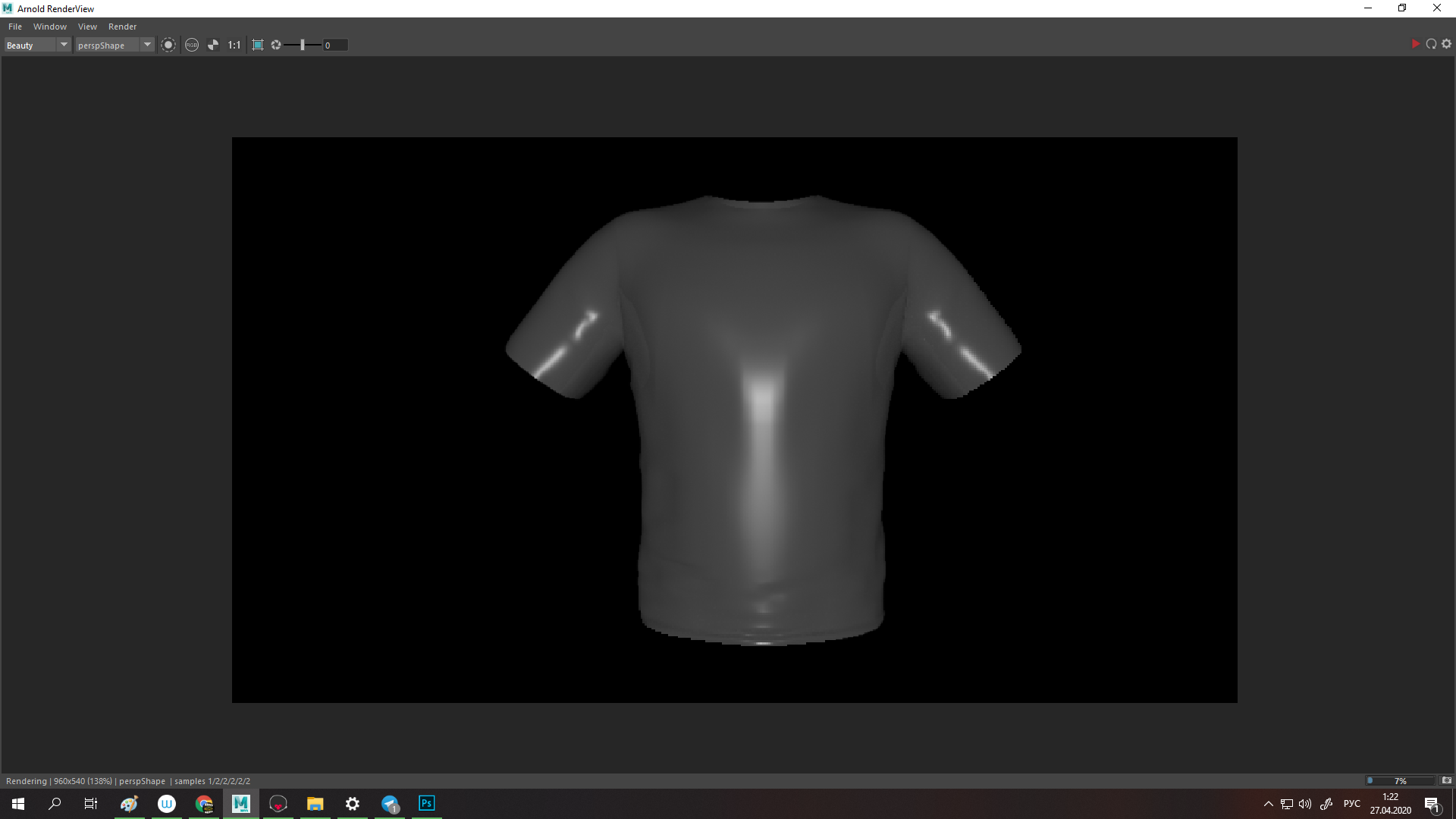Open the File menu
Image resolution: width=1456 pixels, height=819 pixels.
tap(15, 27)
